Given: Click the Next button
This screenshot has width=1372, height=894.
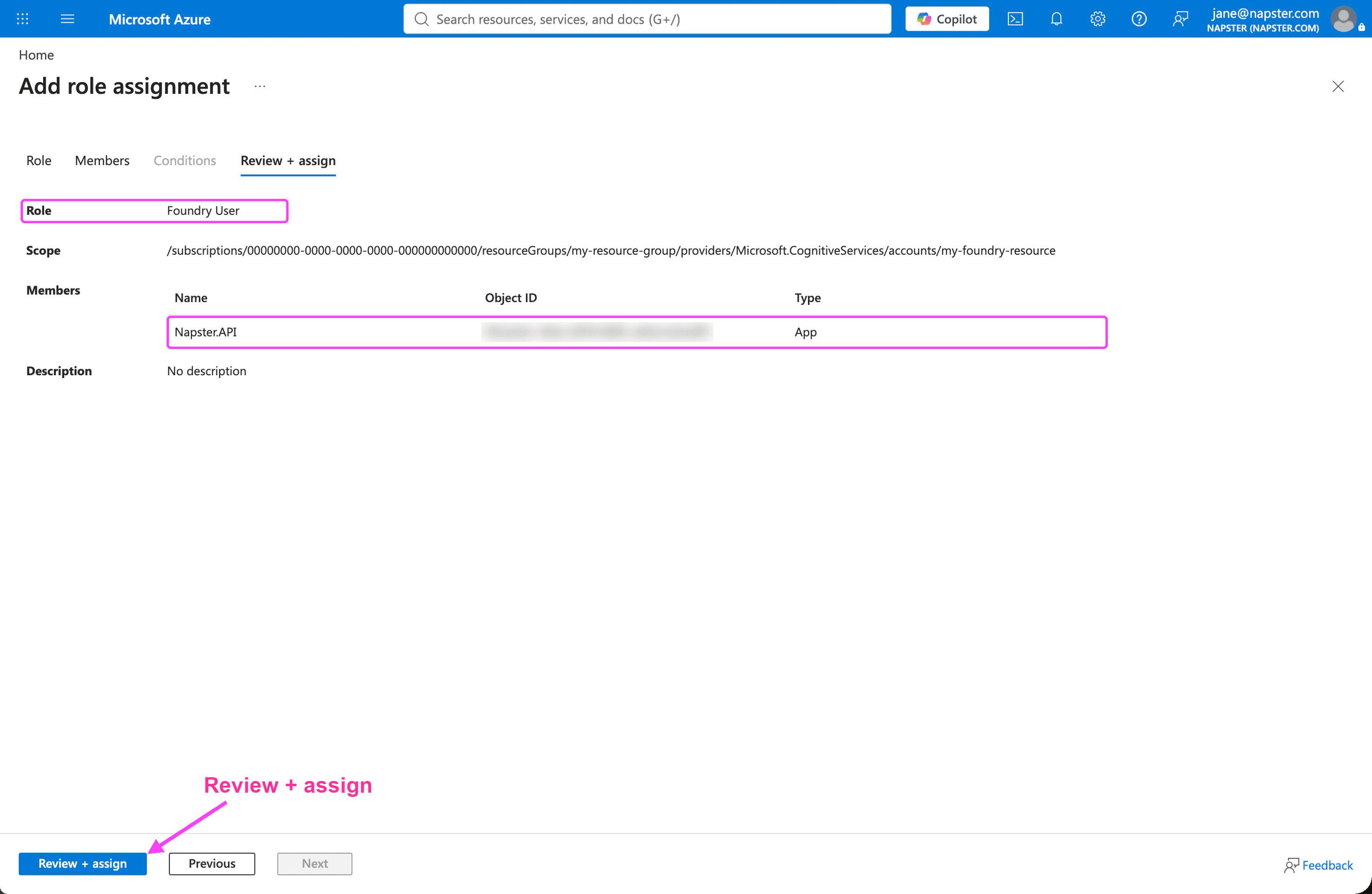Looking at the screenshot, I should (x=314, y=863).
